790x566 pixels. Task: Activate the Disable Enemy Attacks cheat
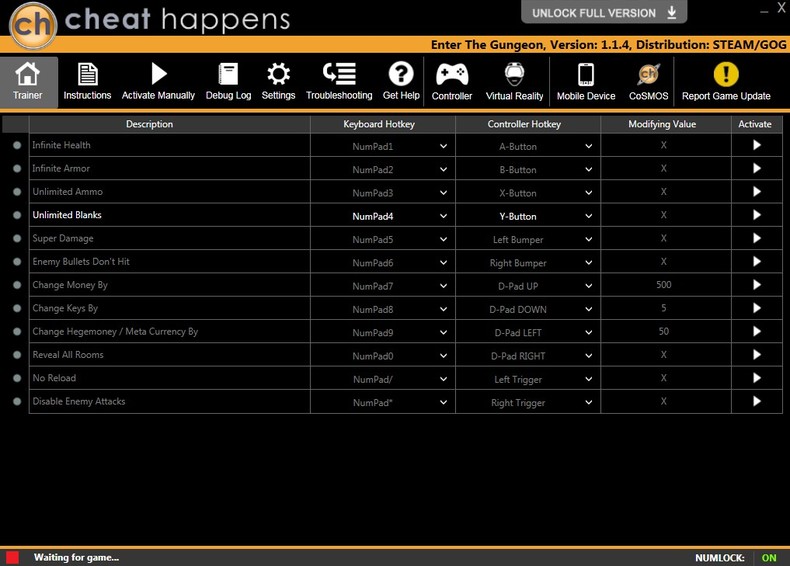coord(757,401)
